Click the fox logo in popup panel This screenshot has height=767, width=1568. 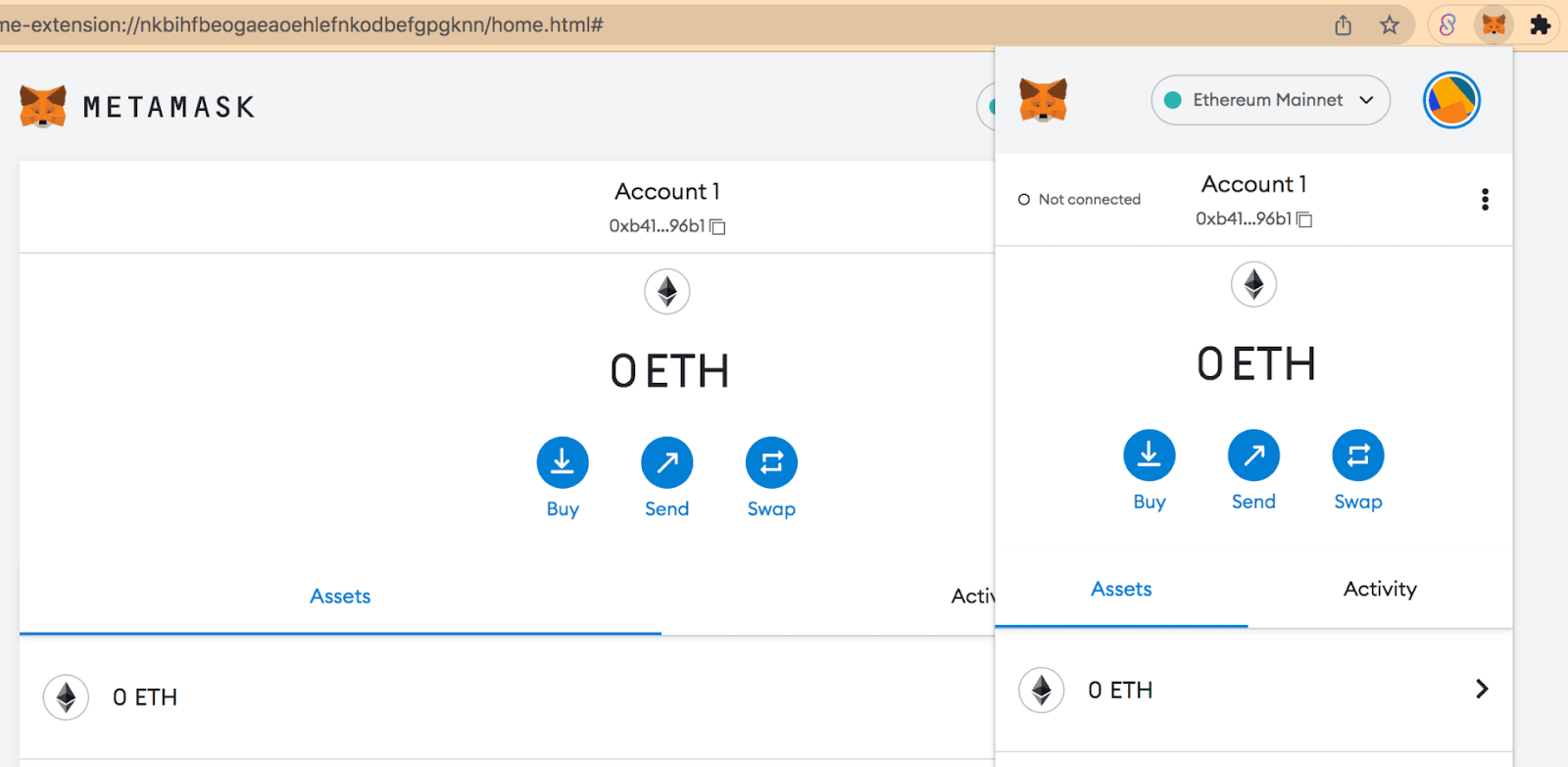click(x=1043, y=100)
